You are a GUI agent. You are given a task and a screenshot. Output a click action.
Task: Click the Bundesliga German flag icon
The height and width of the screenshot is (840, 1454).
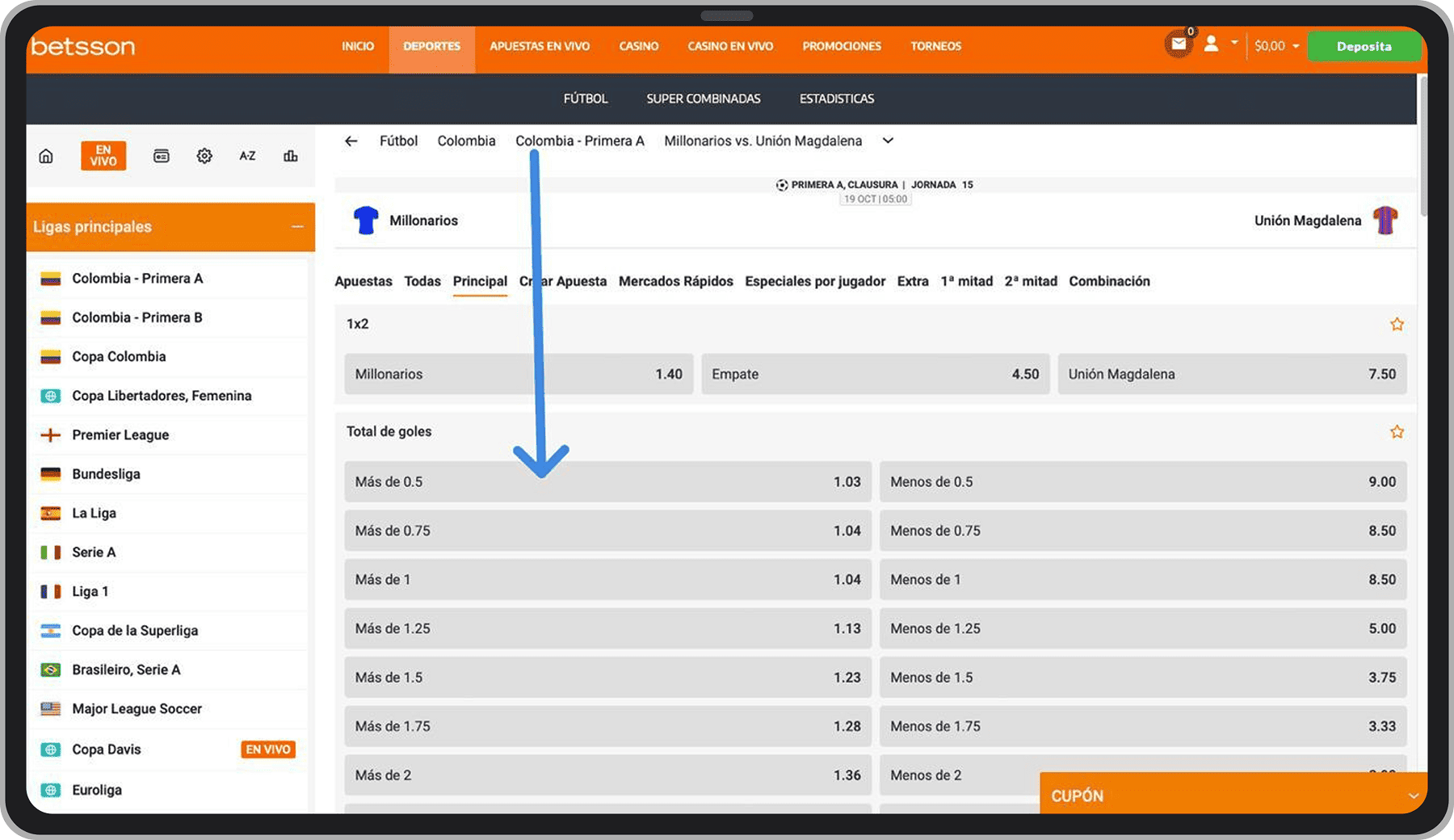click(x=51, y=474)
